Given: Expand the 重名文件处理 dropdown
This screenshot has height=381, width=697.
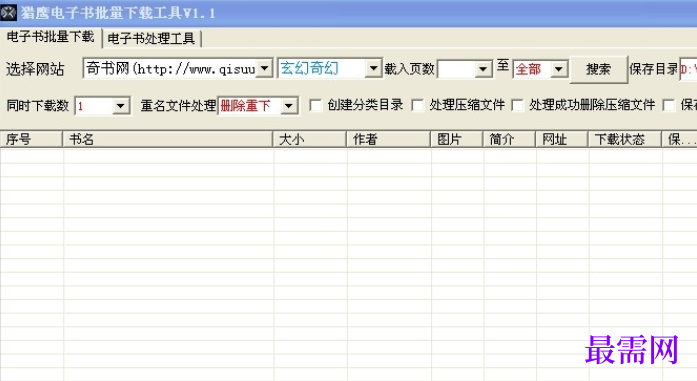Looking at the screenshot, I should pyautogui.click(x=288, y=106).
